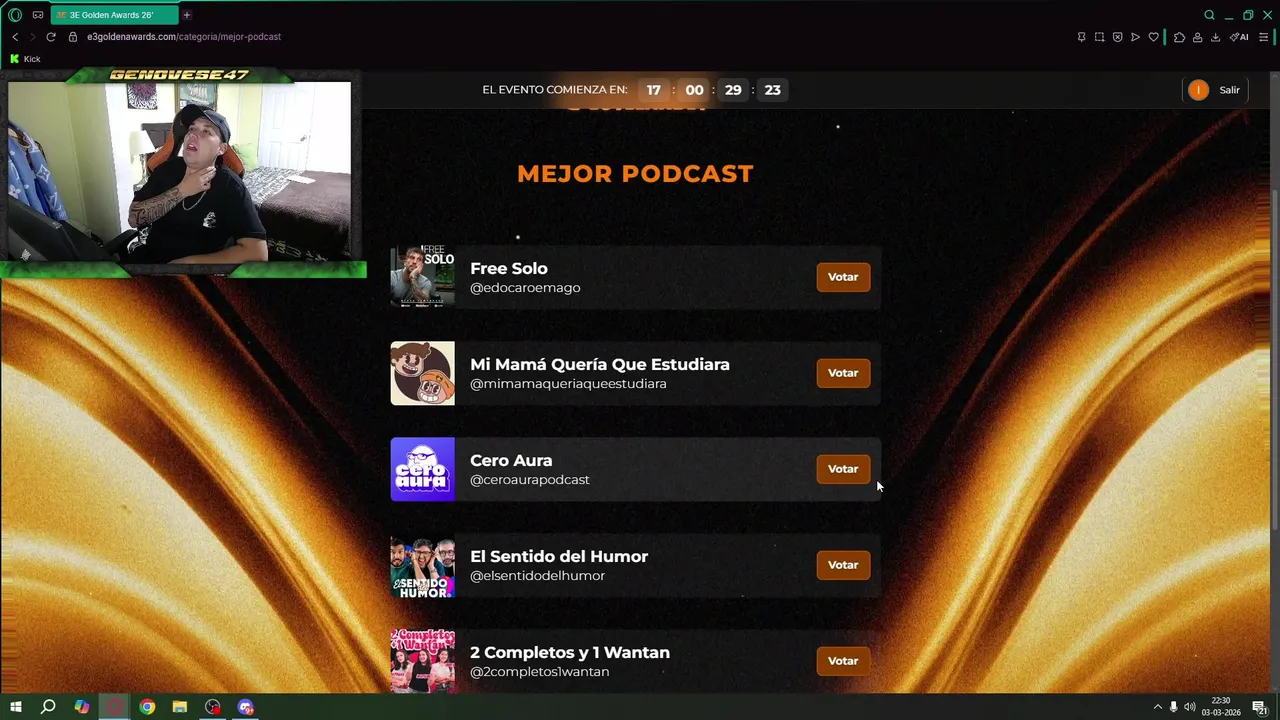
Task: Select the @2completos1wantan handle text
Action: pos(539,672)
